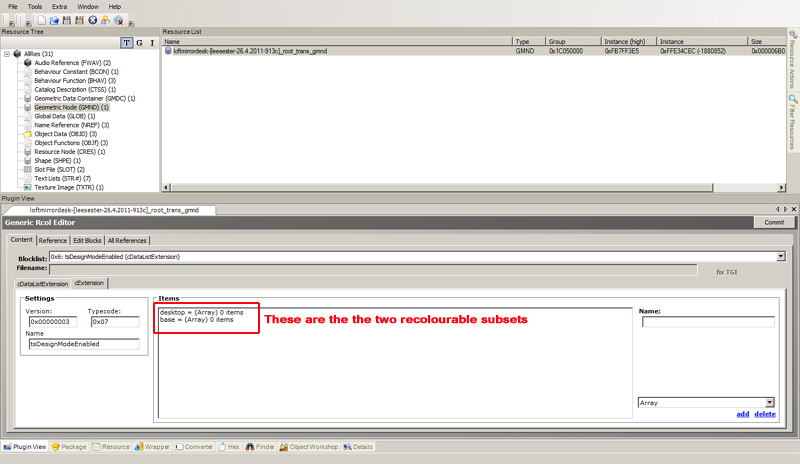Click the New package toolbar icon
The width and height of the screenshot is (800, 464).
click(40, 19)
